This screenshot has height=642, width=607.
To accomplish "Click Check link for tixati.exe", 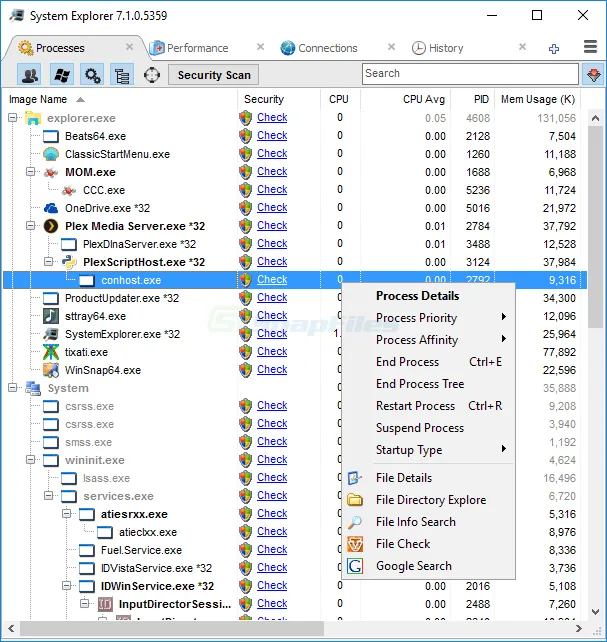I will click(272, 351).
